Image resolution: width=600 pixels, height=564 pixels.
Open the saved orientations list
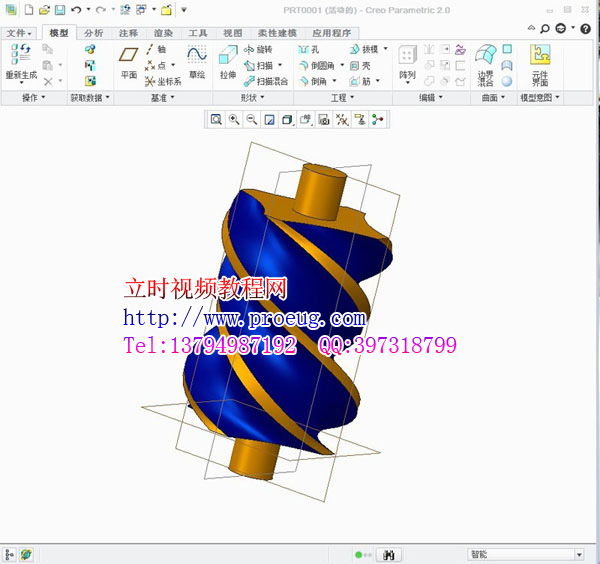tap(305, 120)
